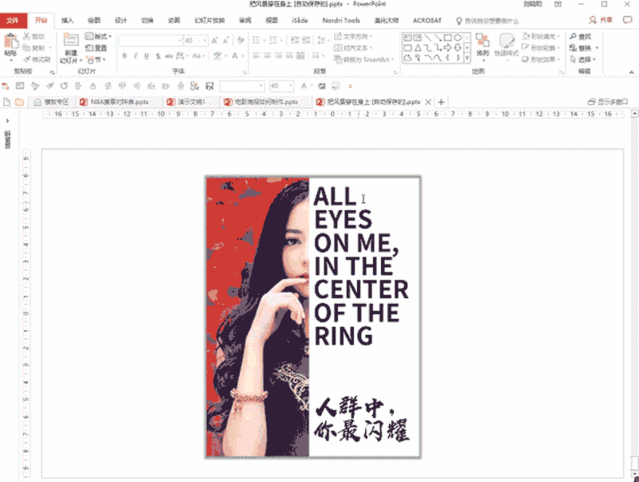Toggle Italic formatting
The height and width of the screenshot is (482, 639).
click(x=135, y=56)
